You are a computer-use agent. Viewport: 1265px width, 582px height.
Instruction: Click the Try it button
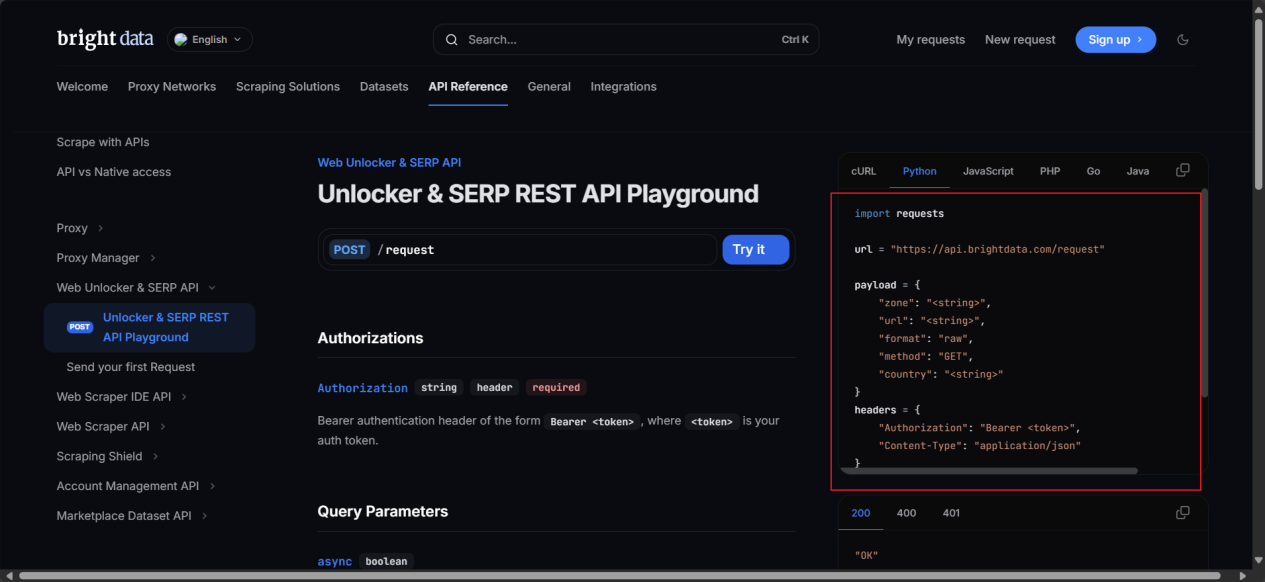click(x=756, y=250)
